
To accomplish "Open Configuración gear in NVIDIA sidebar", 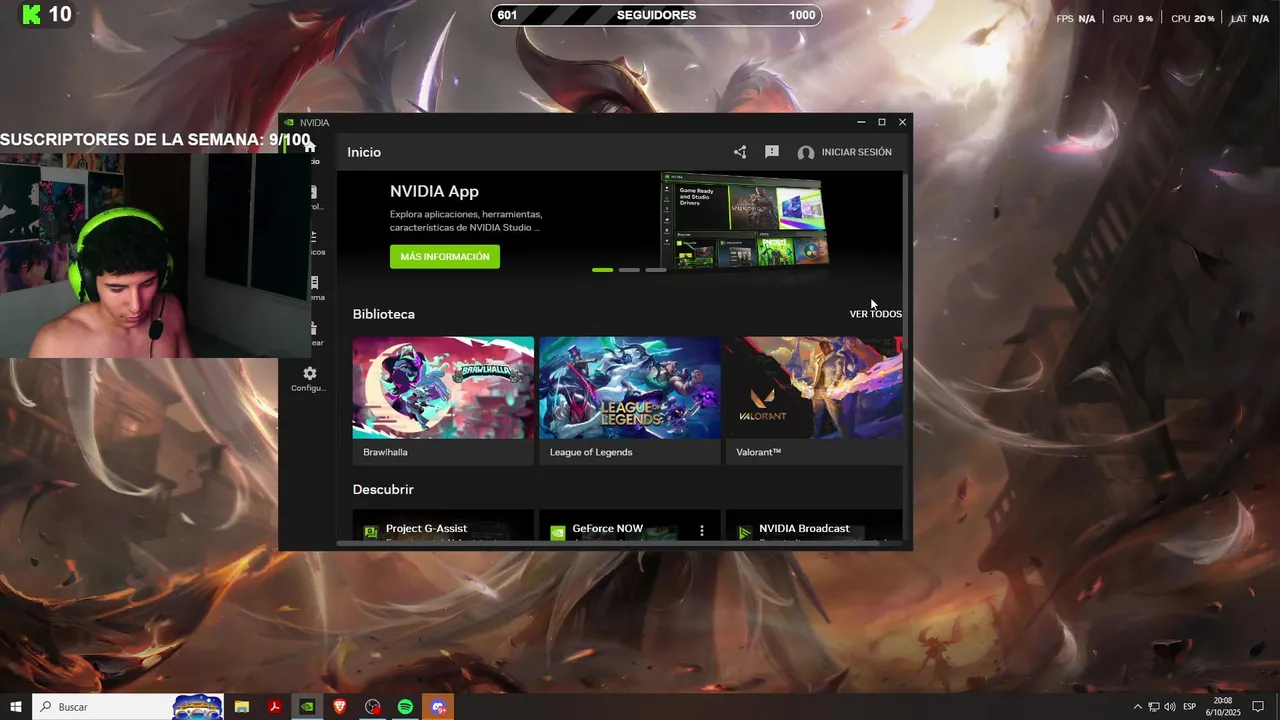I will pyautogui.click(x=310, y=373).
